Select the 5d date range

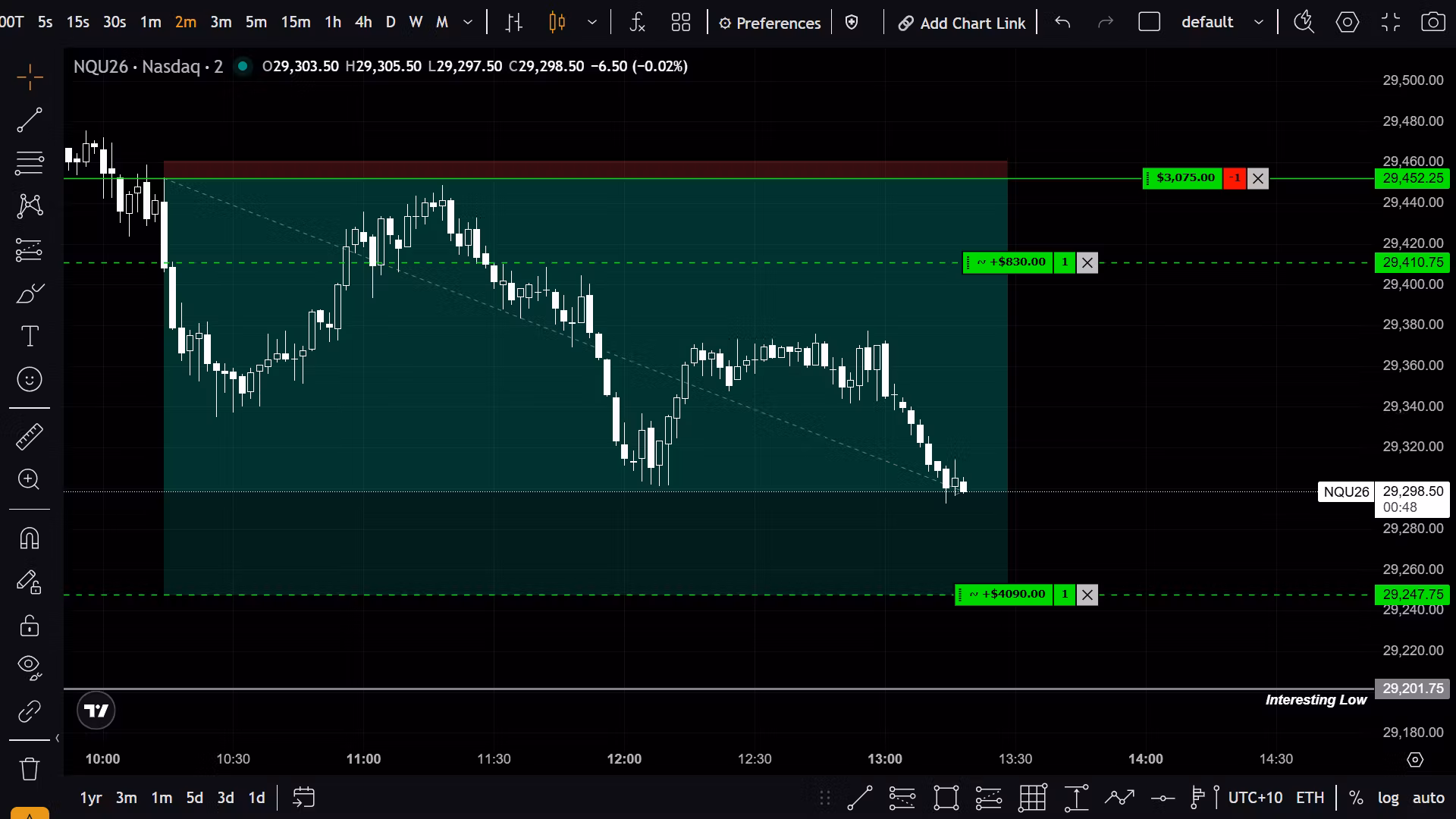195,798
